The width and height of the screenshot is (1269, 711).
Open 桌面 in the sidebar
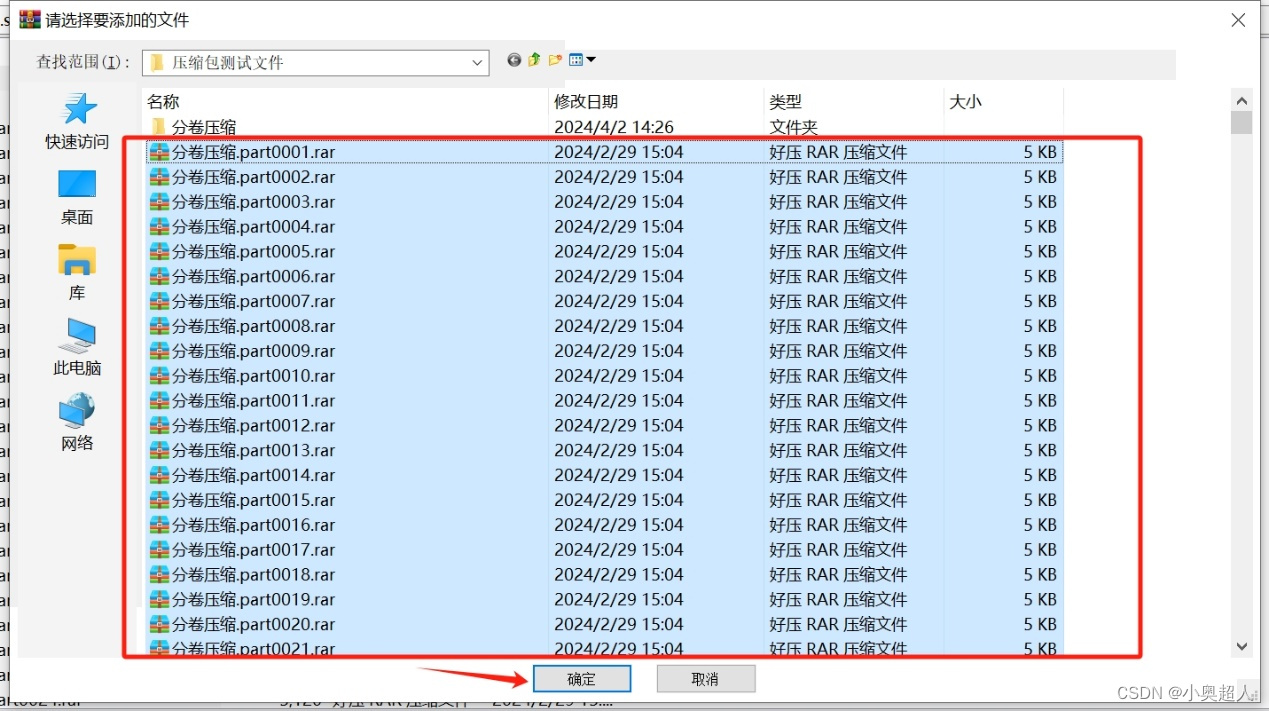click(77, 197)
